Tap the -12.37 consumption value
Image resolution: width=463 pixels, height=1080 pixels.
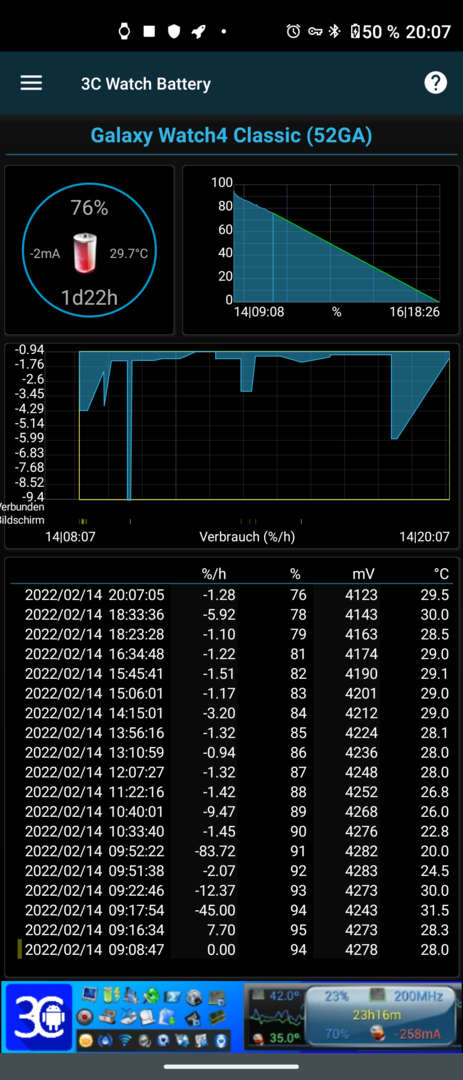pyautogui.click(x=215, y=891)
